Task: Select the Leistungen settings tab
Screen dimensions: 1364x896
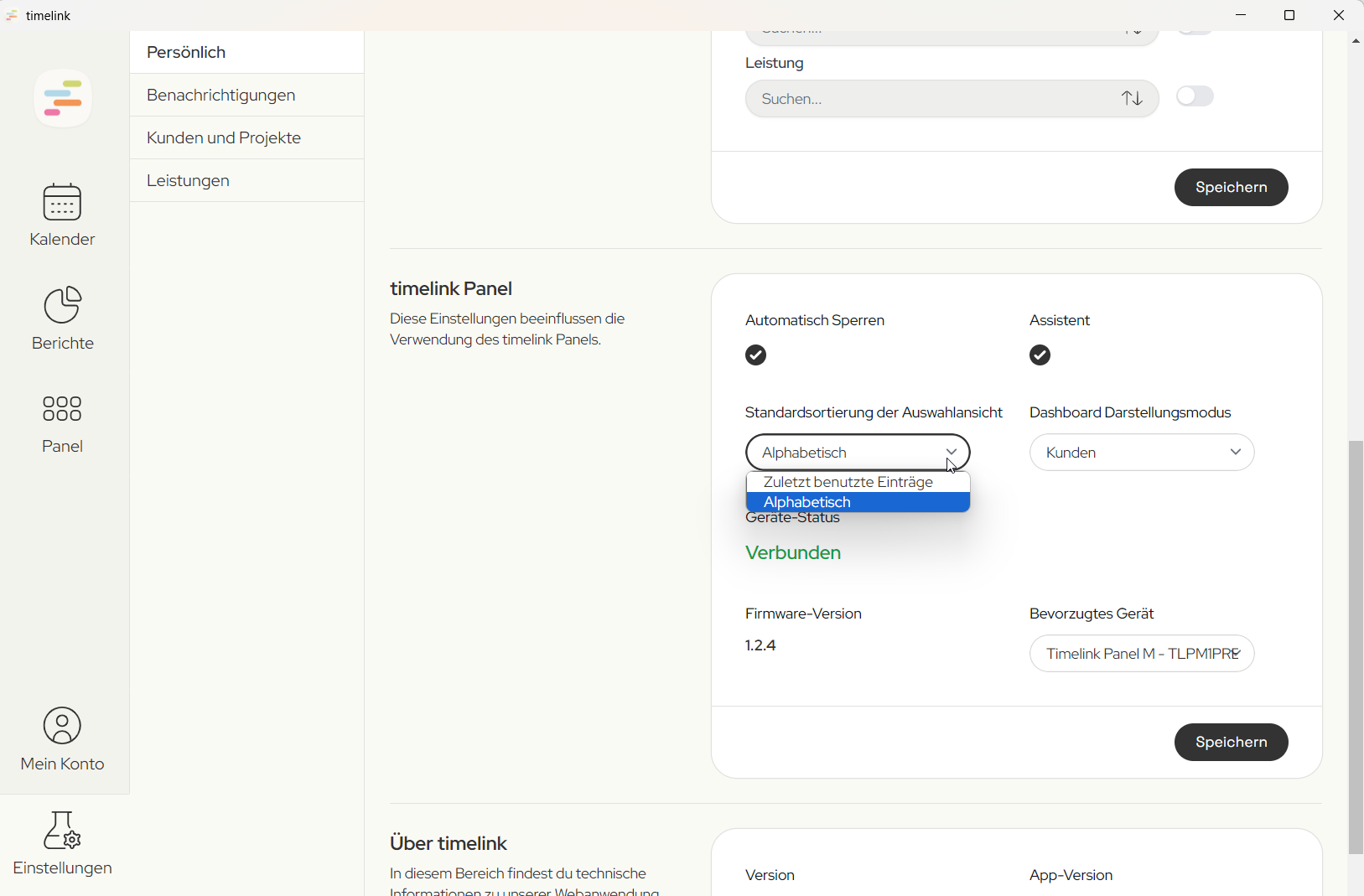Action: [246, 180]
